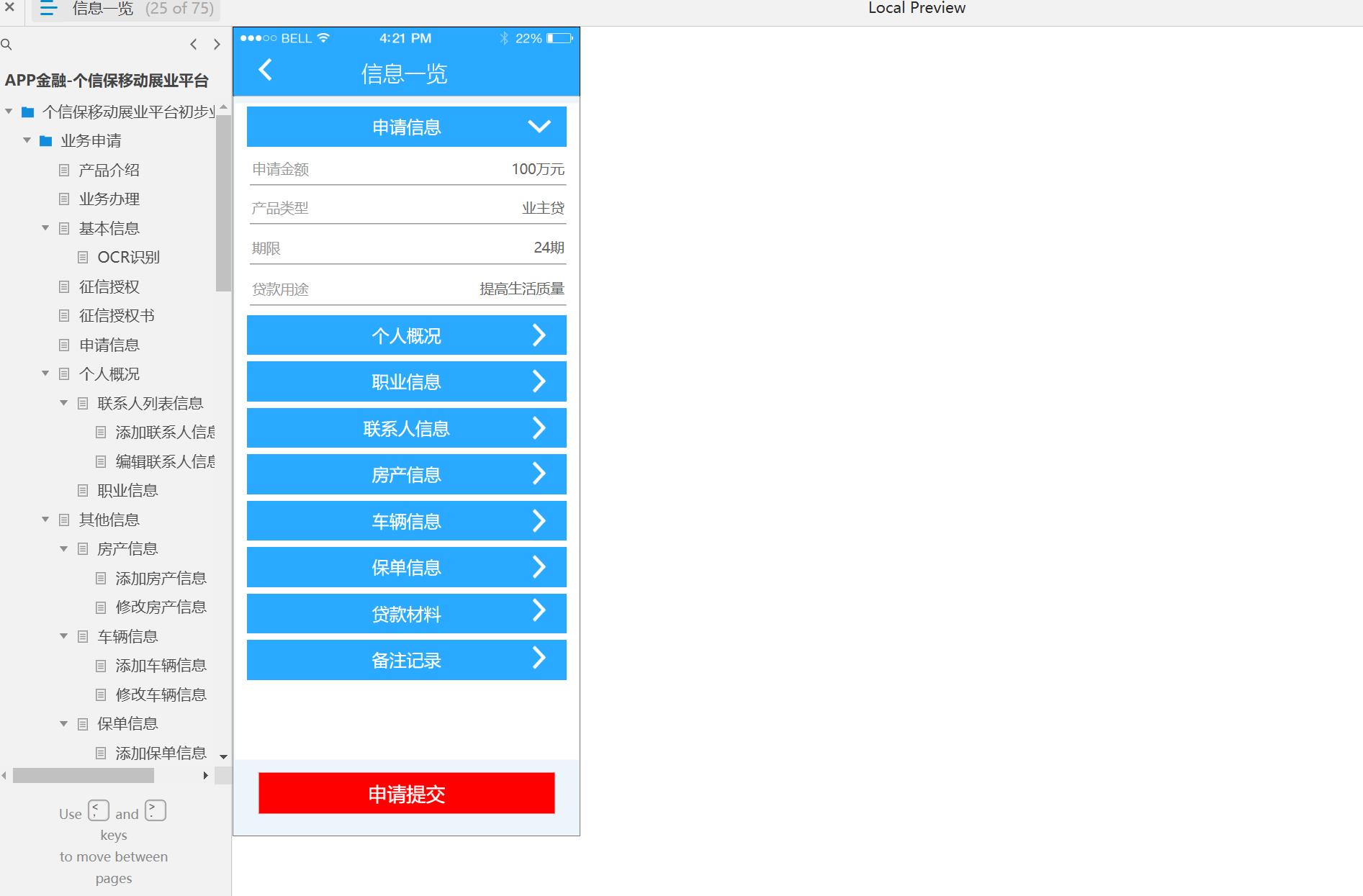Viewport: 1363px width, 896px height.
Task: Collapse the 业务申请 folder triangle
Action: (27, 140)
